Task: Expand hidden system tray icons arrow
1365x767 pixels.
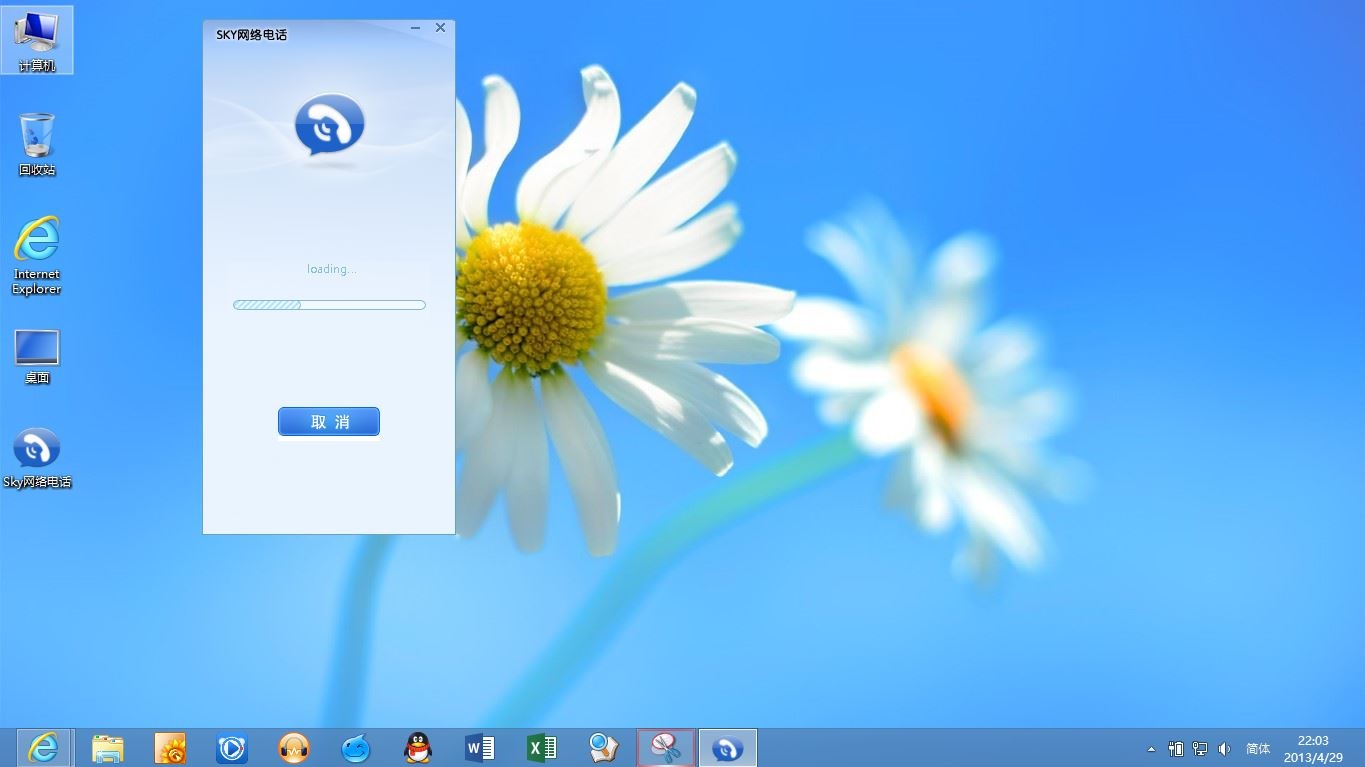Action: pos(1151,749)
